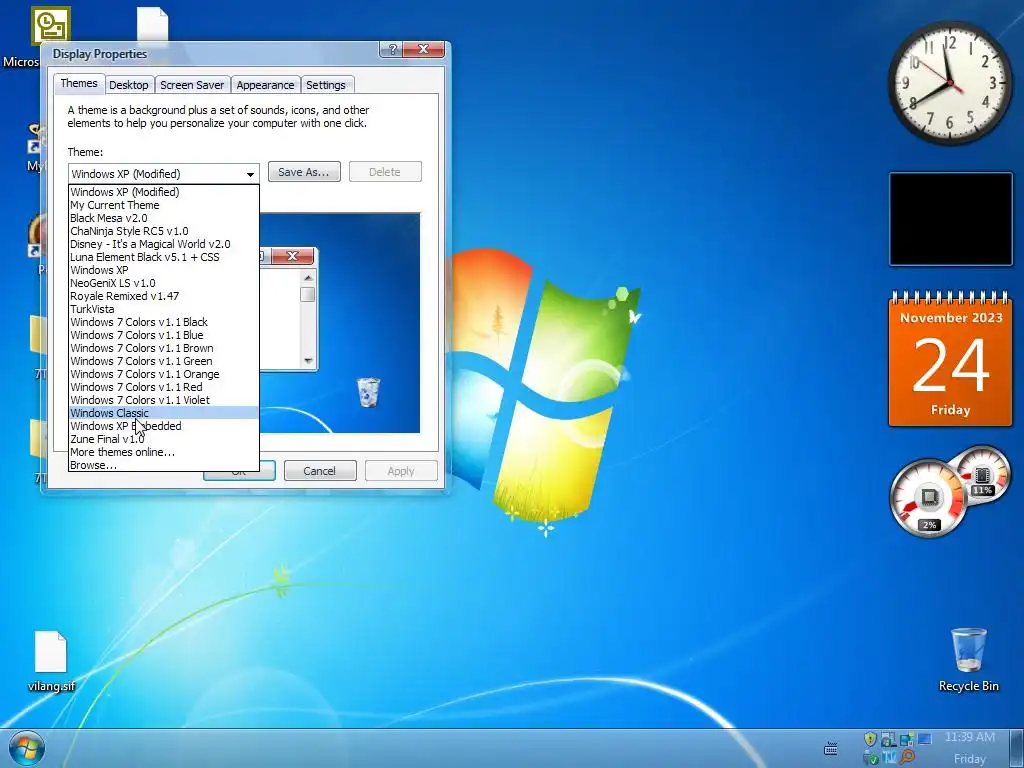Click the analog clock gadget
Viewport: 1024px width, 768px height.
coord(950,82)
